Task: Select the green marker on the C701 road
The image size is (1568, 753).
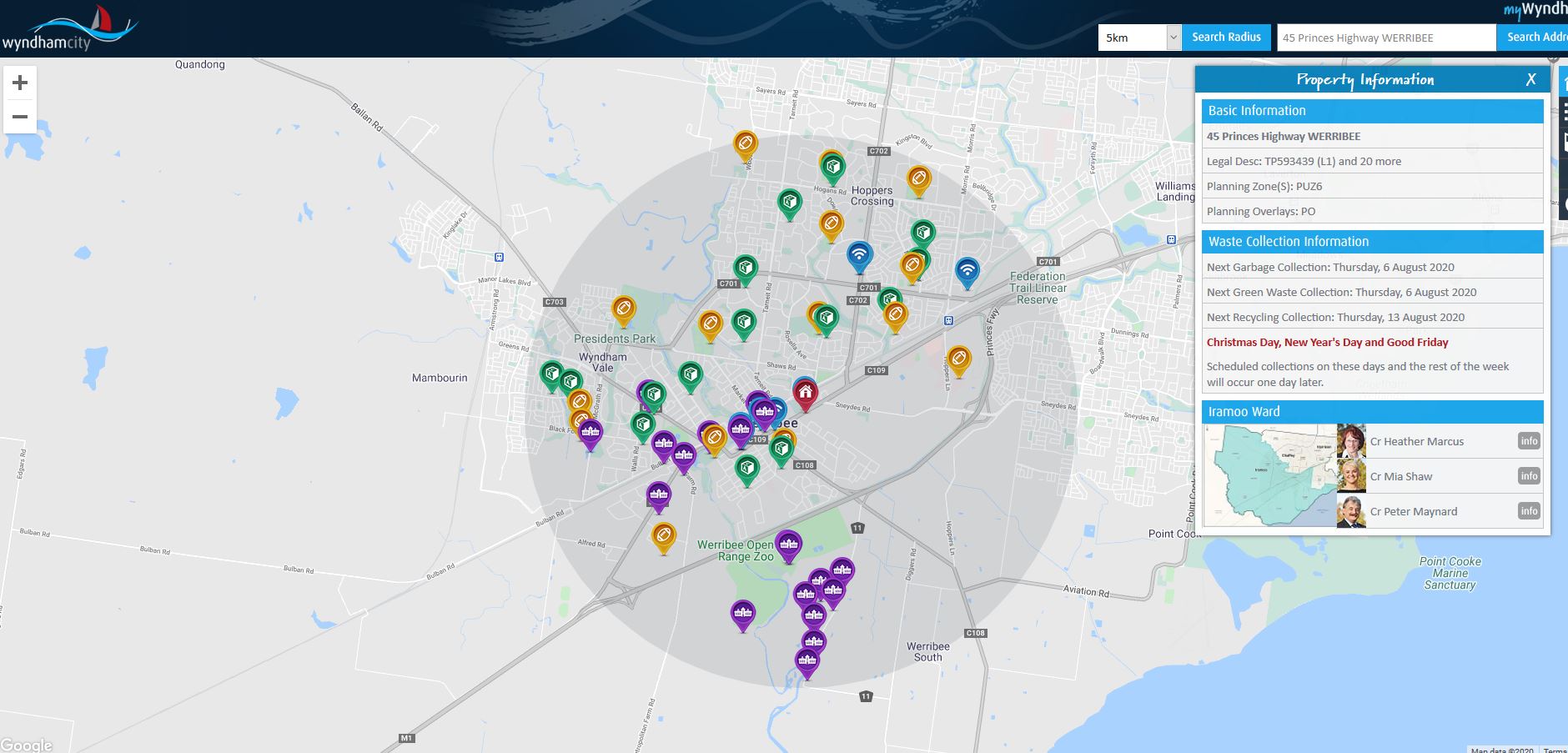Action: [745, 270]
